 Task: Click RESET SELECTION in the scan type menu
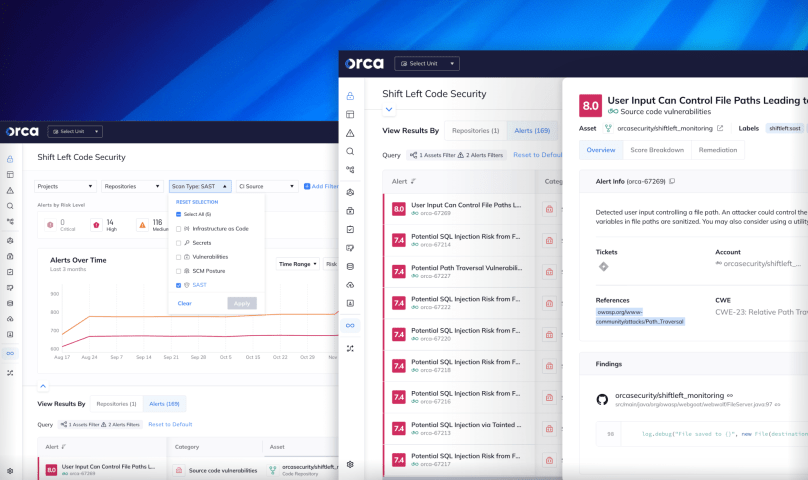[197, 202]
